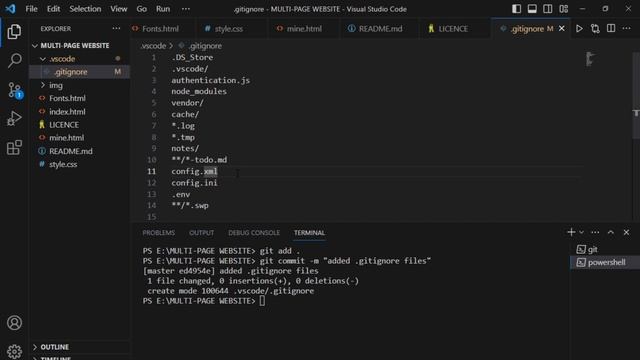This screenshot has width=640, height=360.
Task: Click .gitignore breadcrumb segment
Action: pos(205,46)
